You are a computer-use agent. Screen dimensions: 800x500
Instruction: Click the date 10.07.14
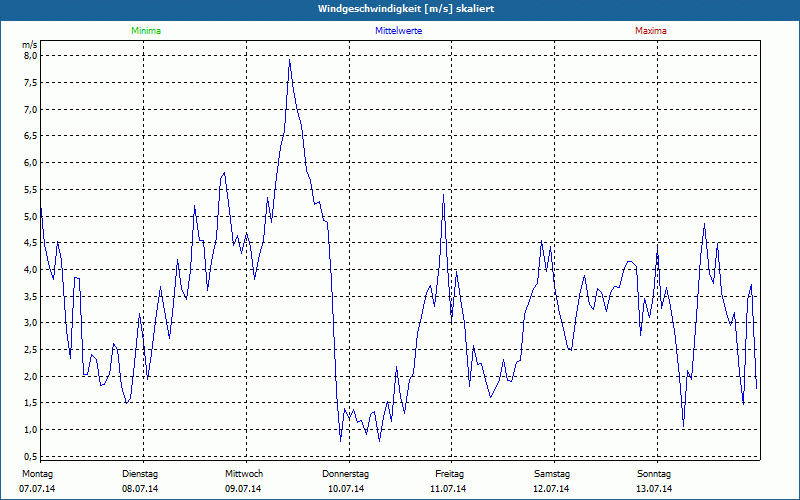[x=346, y=489]
